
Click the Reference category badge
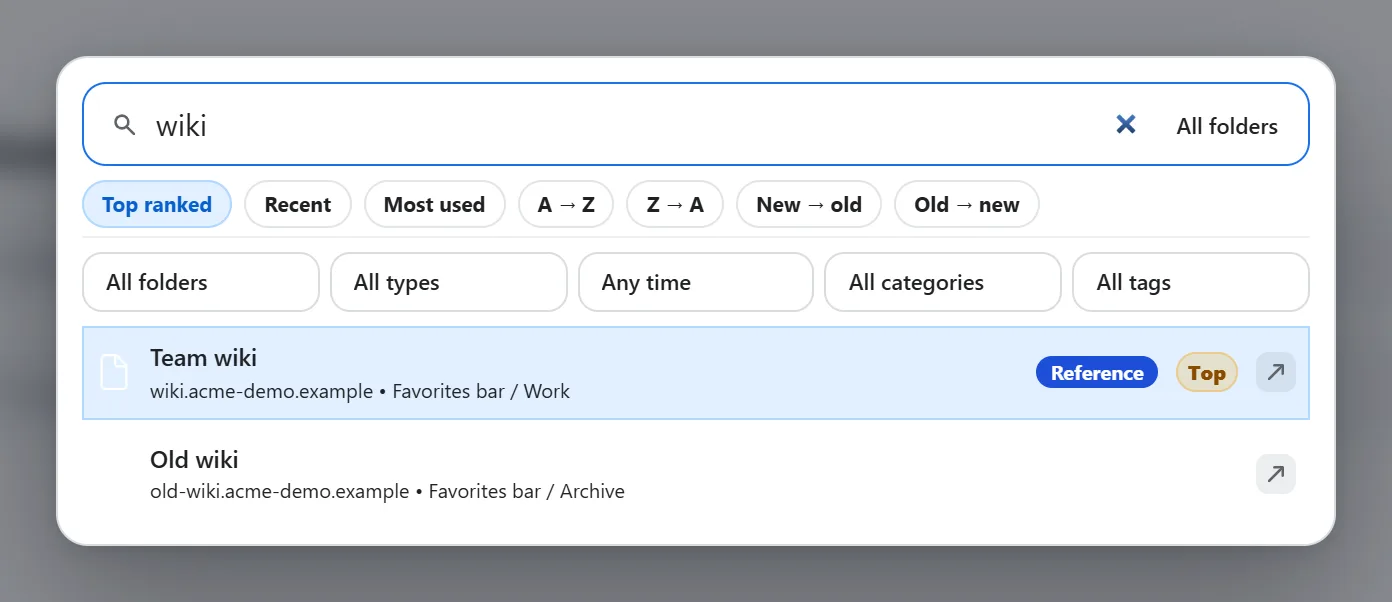pos(1097,373)
